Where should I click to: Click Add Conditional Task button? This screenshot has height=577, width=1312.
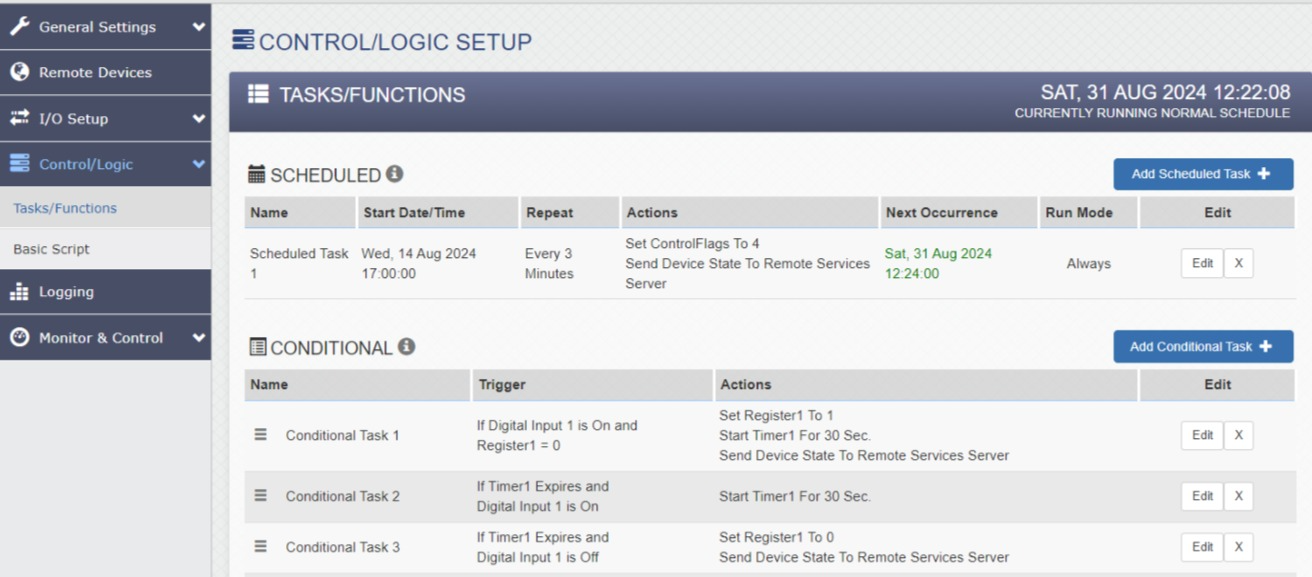pos(1203,346)
